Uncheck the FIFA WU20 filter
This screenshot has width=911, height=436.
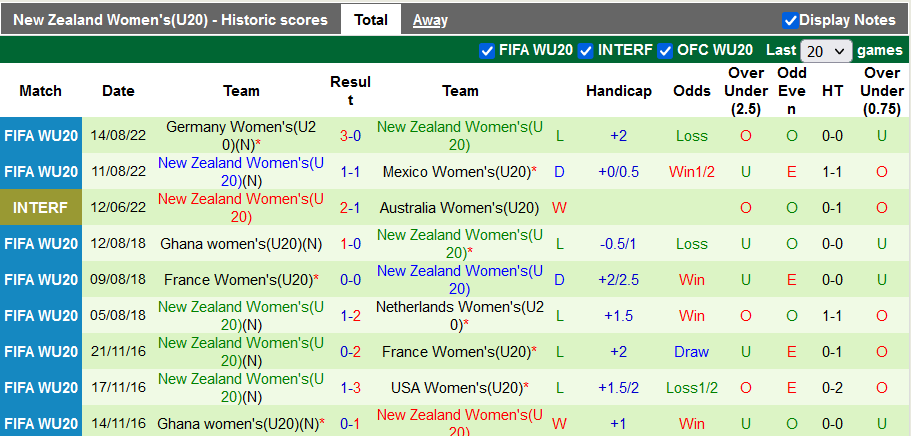coord(487,50)
